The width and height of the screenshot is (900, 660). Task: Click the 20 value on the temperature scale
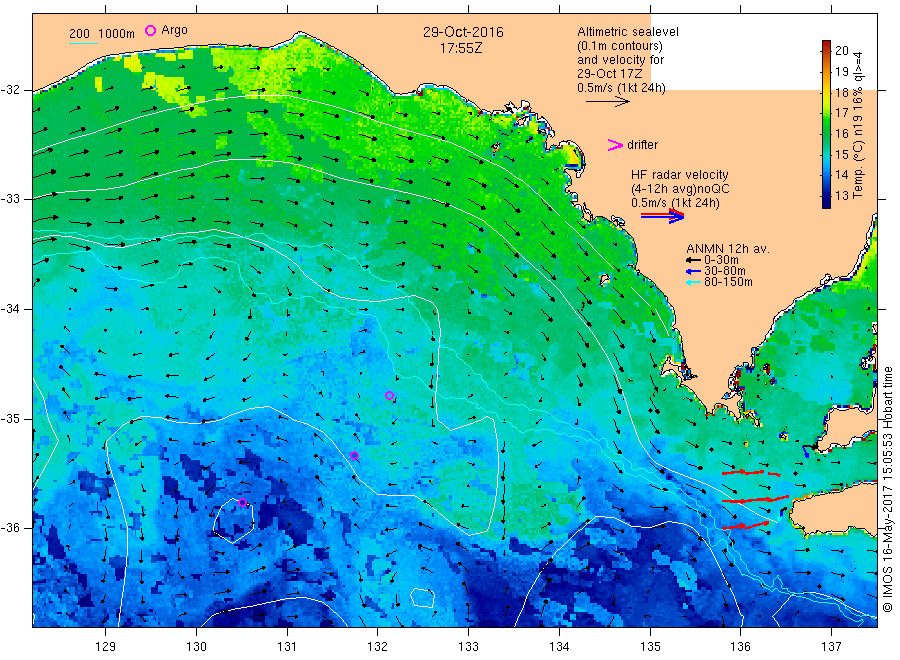841,51
